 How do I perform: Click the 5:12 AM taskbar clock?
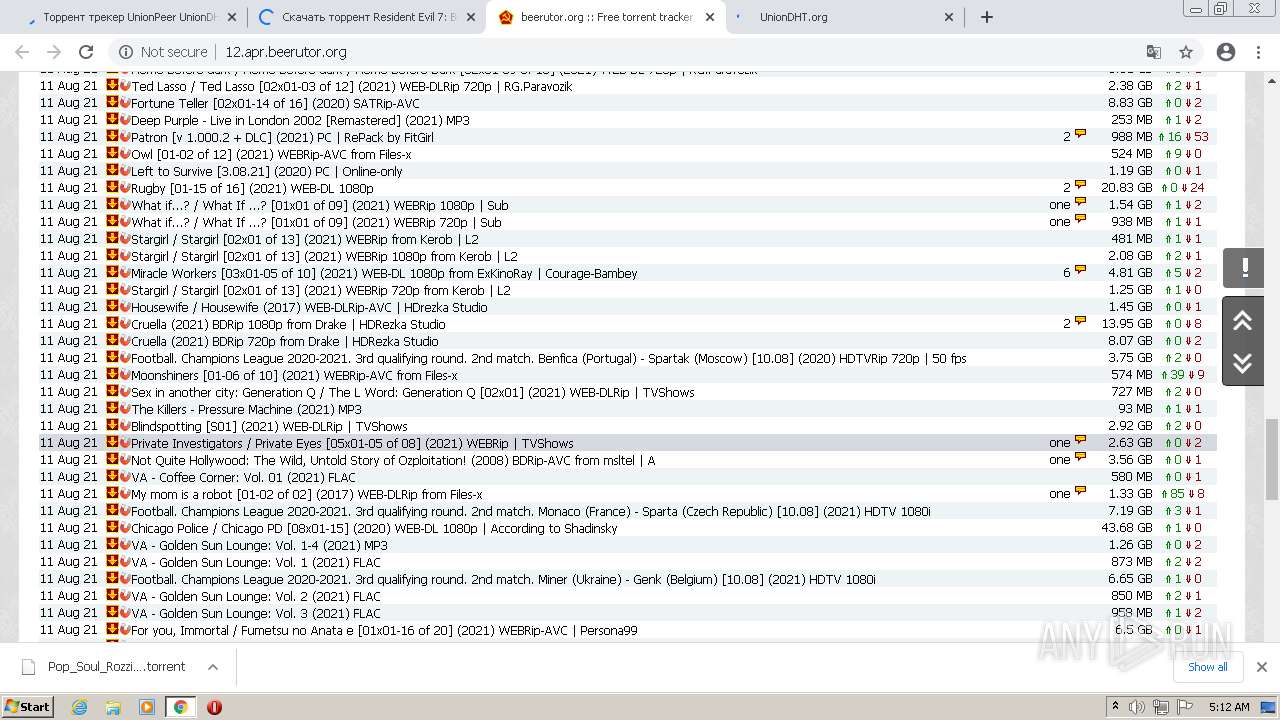pyautogui.click(x=1229, y=707)
